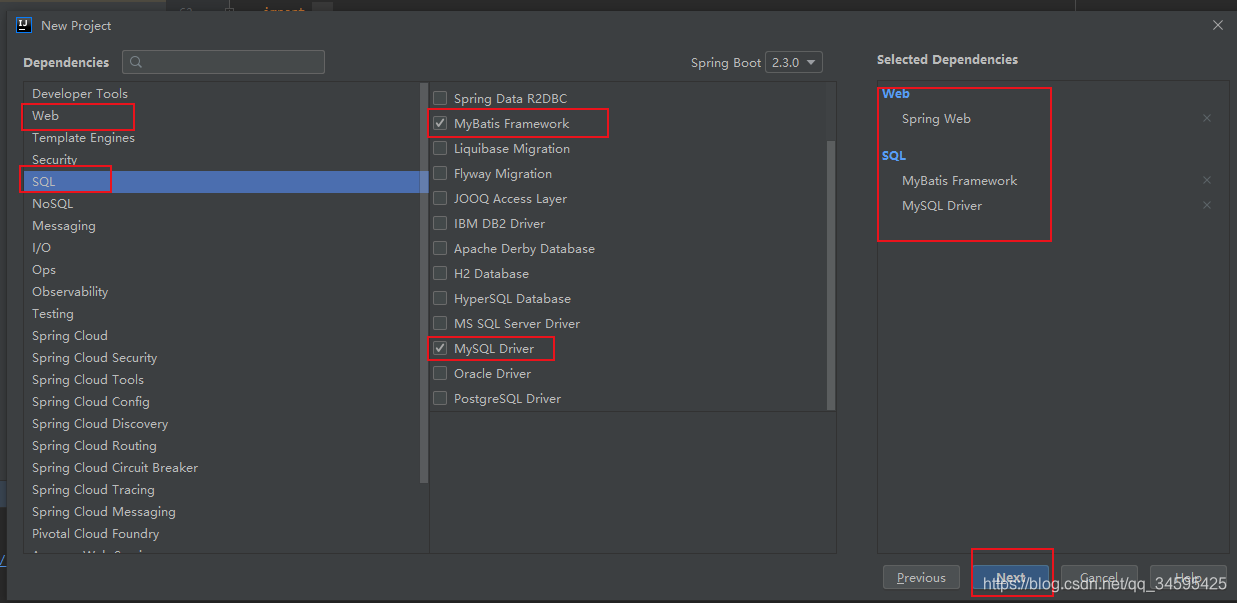Click the Help button

[x=1188, y=577]
